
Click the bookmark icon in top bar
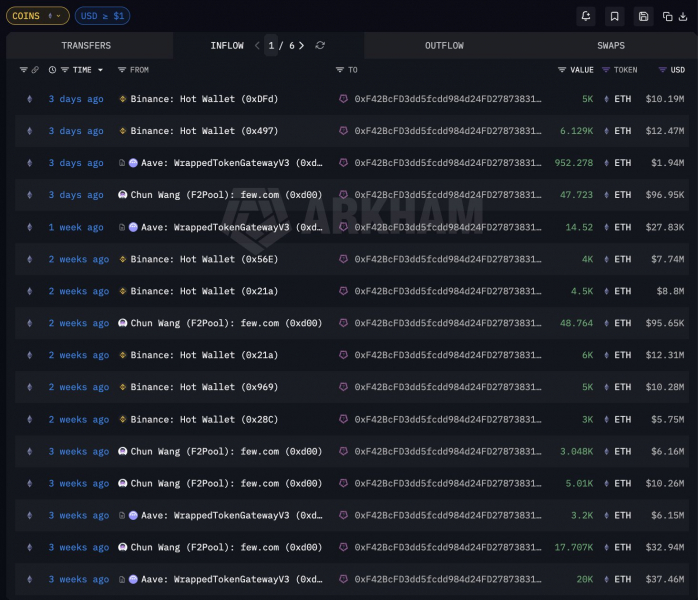click(x=614, y=16)
